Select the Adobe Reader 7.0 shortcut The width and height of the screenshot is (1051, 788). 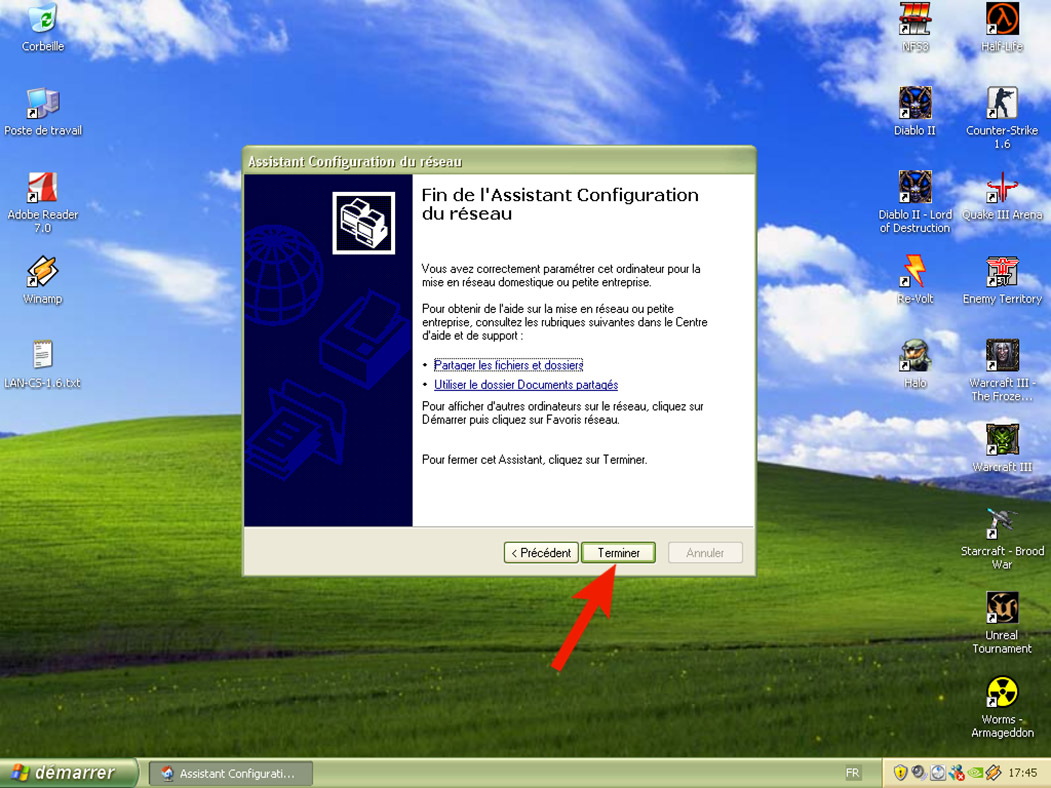42,188
